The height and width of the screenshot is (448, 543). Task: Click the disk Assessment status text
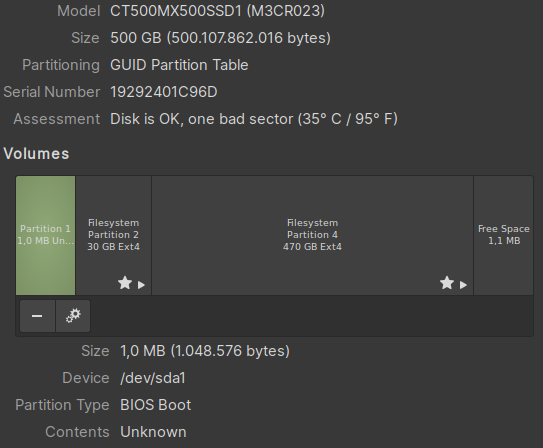254,119
